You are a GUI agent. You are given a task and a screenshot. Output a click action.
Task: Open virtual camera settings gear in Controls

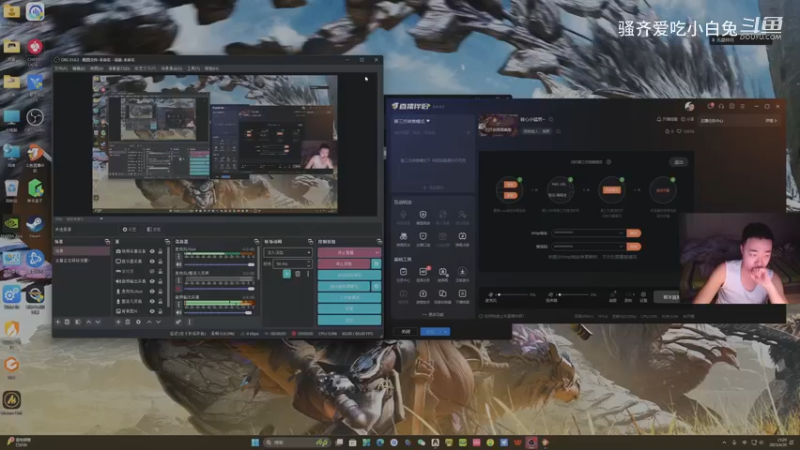click(x=376, y=286)
